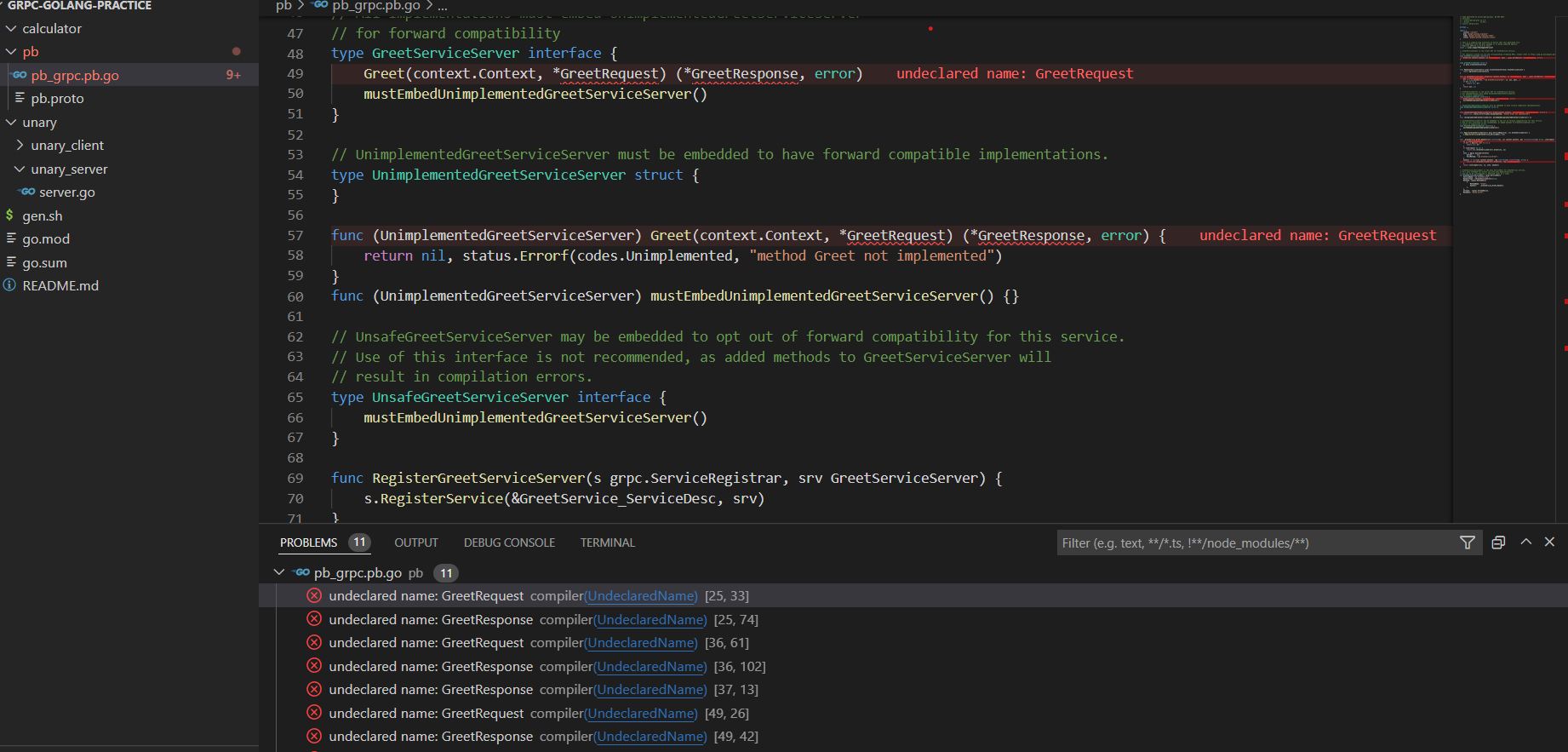Click Go file icon beside pb_grpc.pb.go in explorer
This screenshot has height=752, width=1568.
click(x=20, y=75)
